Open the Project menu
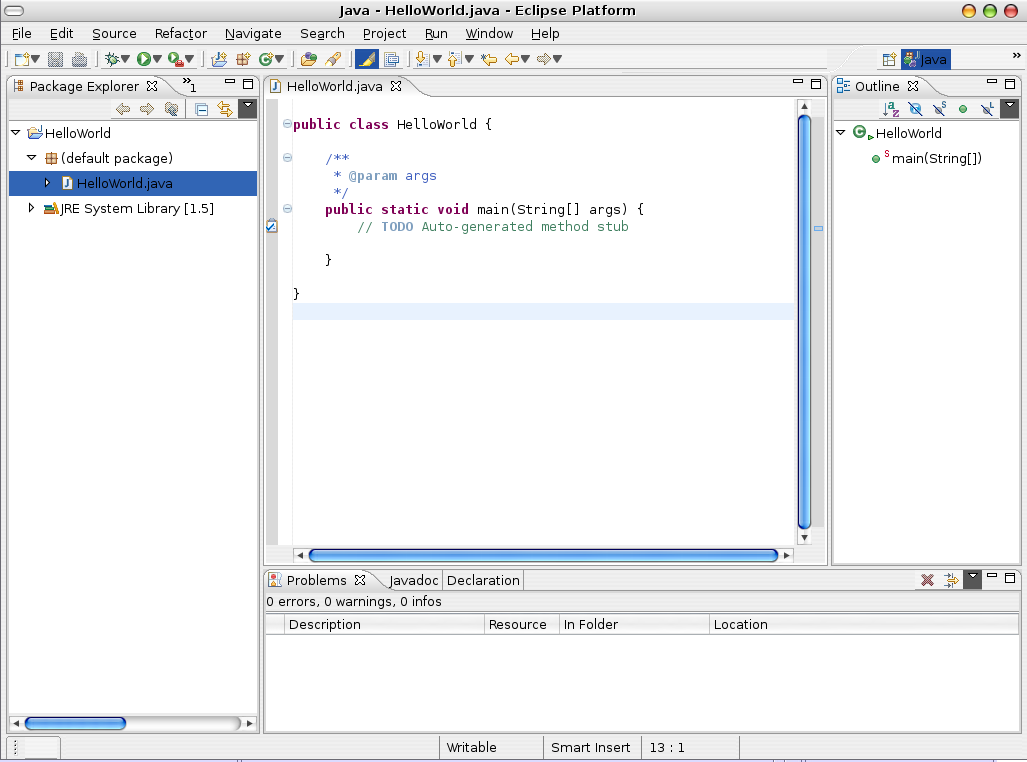 (x=384, y=33)
